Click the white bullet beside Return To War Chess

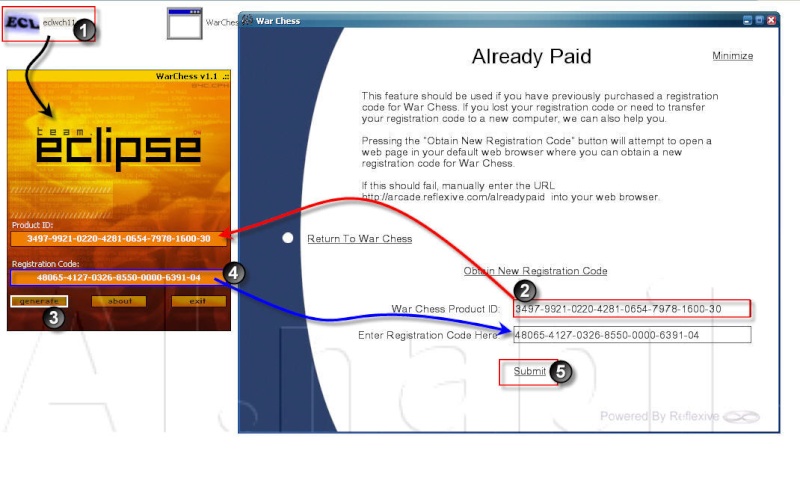coord(288,238)
